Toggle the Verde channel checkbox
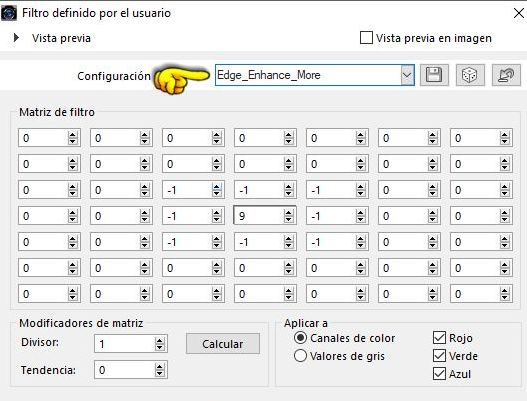 pyautogui.click(x=439, y=356)
